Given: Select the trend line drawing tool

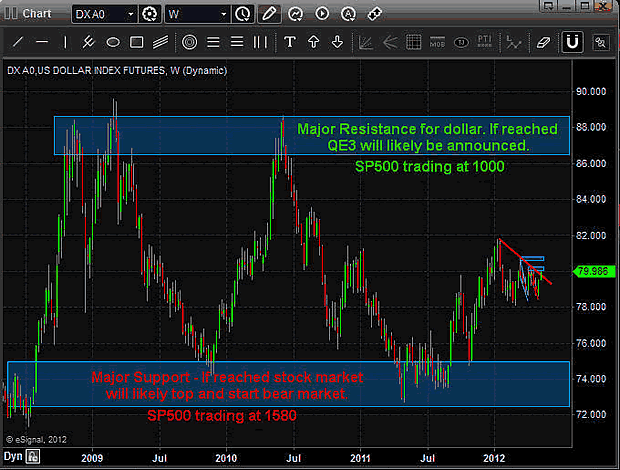Looking at the screenshot, I should click(18, 42).
